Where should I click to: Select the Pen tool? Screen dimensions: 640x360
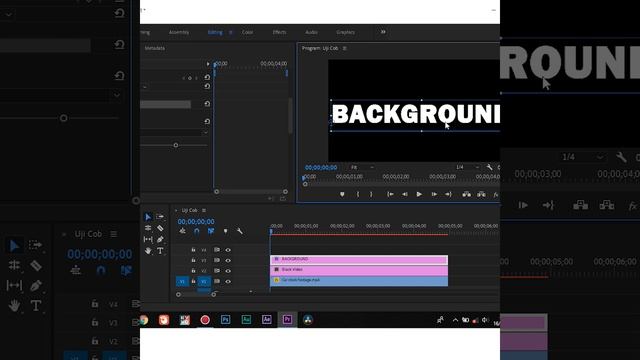click(160, 239)
